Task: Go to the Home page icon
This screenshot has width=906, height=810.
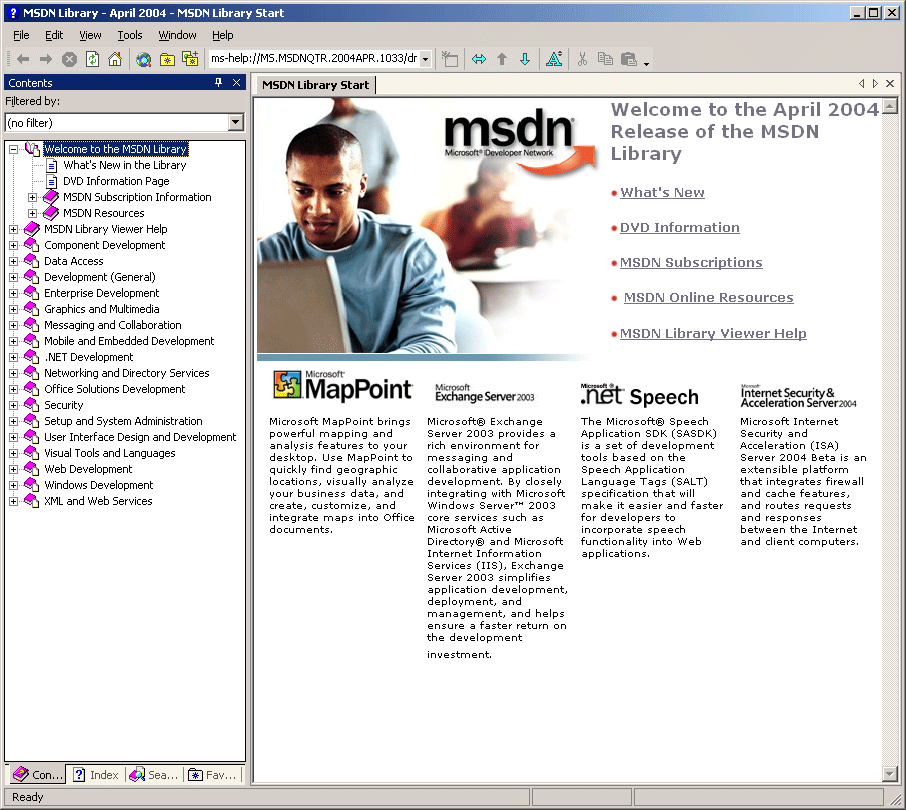Action: pos(116,59)
